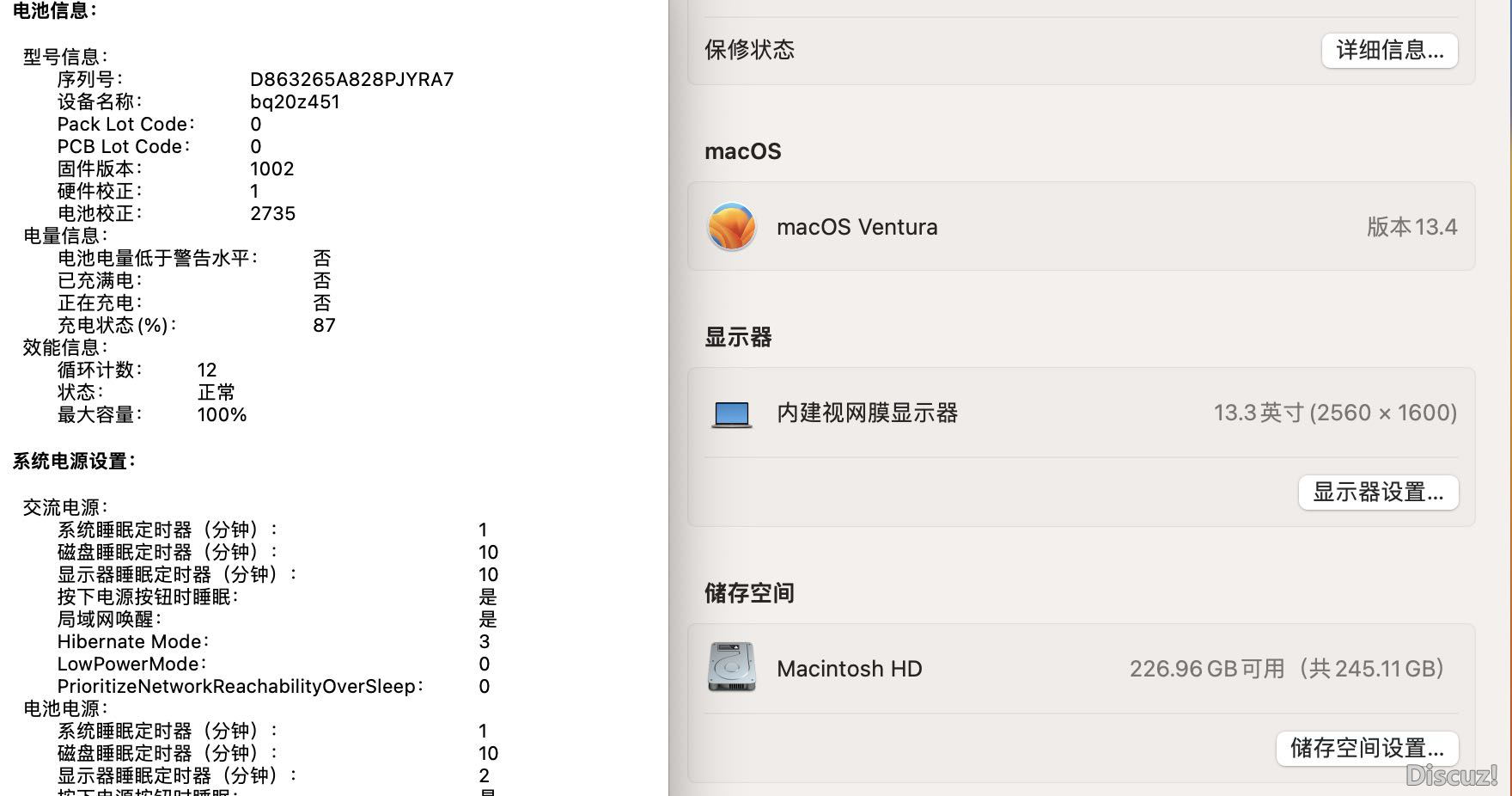The width and height of the screenshot is (1512, 796).
Task: Select the Macintosh HD label
Action: pos(849,669)
